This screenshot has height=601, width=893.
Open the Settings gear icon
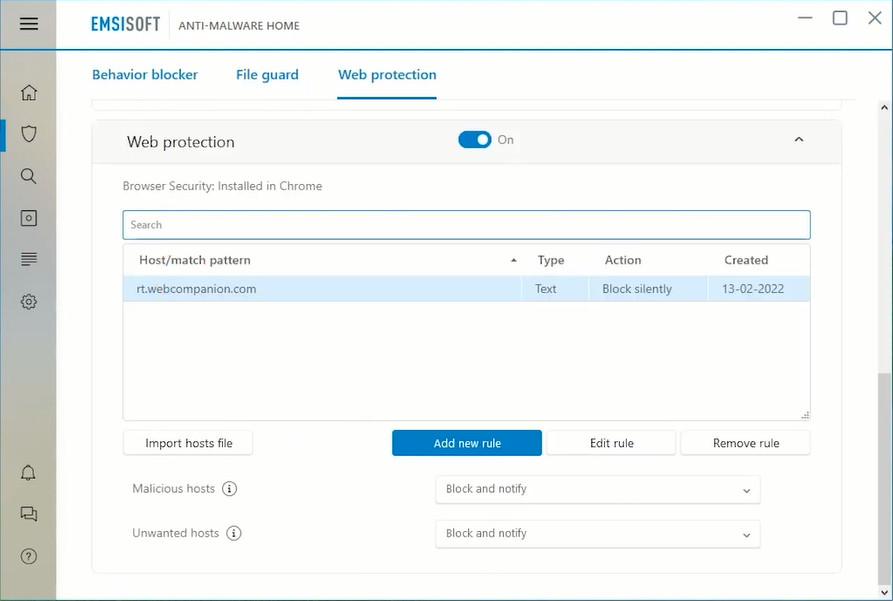tap(28, 301)
